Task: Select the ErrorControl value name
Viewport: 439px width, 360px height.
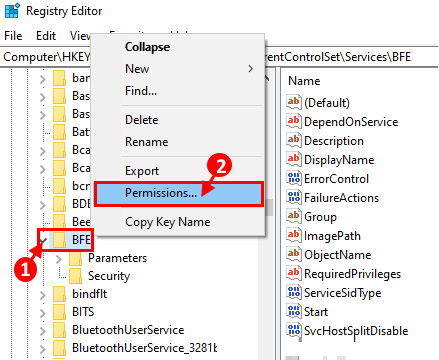Action: (336, 179)
